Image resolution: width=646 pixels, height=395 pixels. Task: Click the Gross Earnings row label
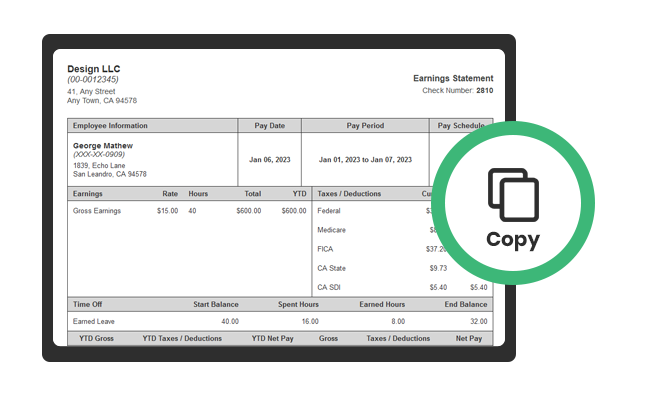(x=97, y=211)
